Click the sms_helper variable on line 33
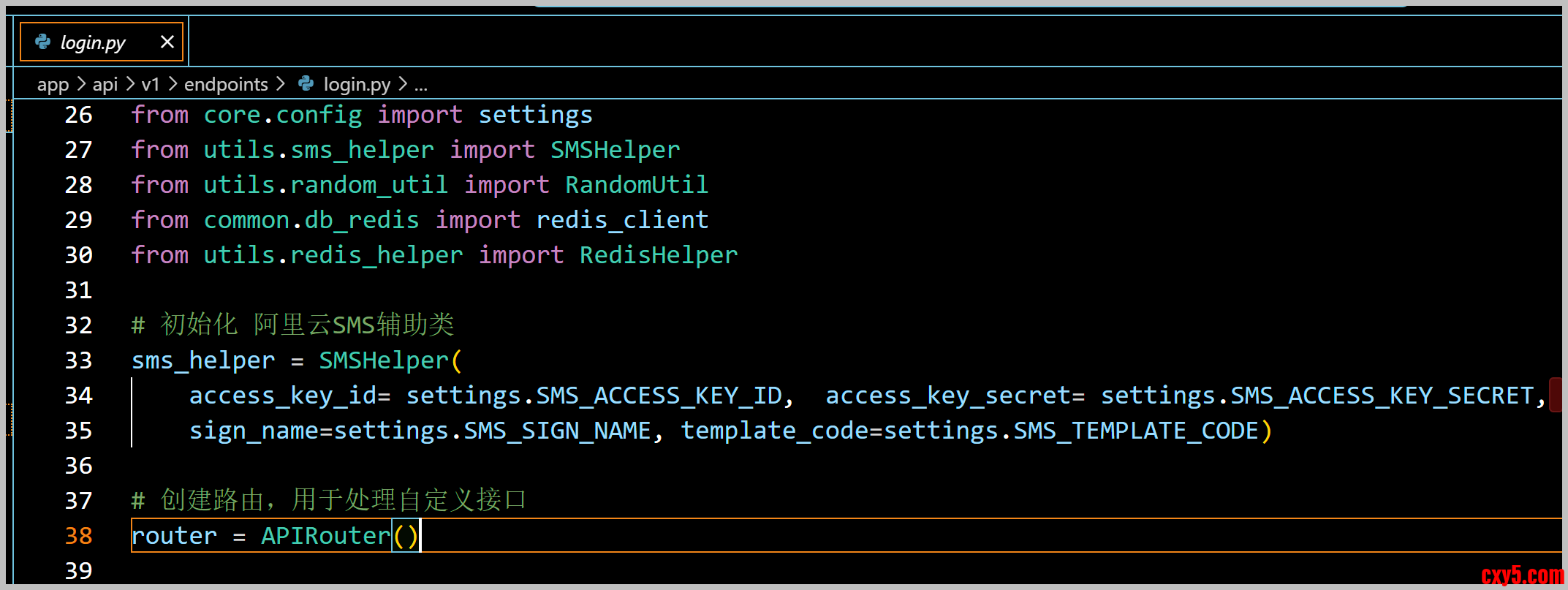This screenshot has width=1568, height=590. click(x=203, y=360)
